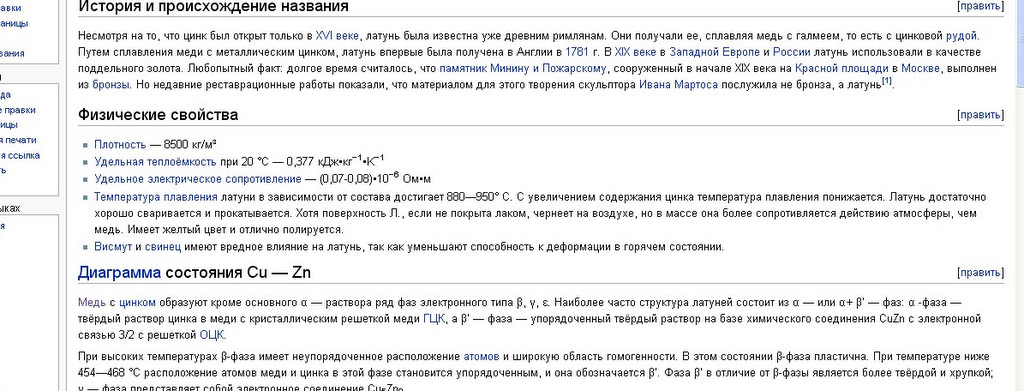This screenshot has height=391, width=1024.
Task: Follow Удельное электрическое сопротивление link
Action: coord(197,179)
